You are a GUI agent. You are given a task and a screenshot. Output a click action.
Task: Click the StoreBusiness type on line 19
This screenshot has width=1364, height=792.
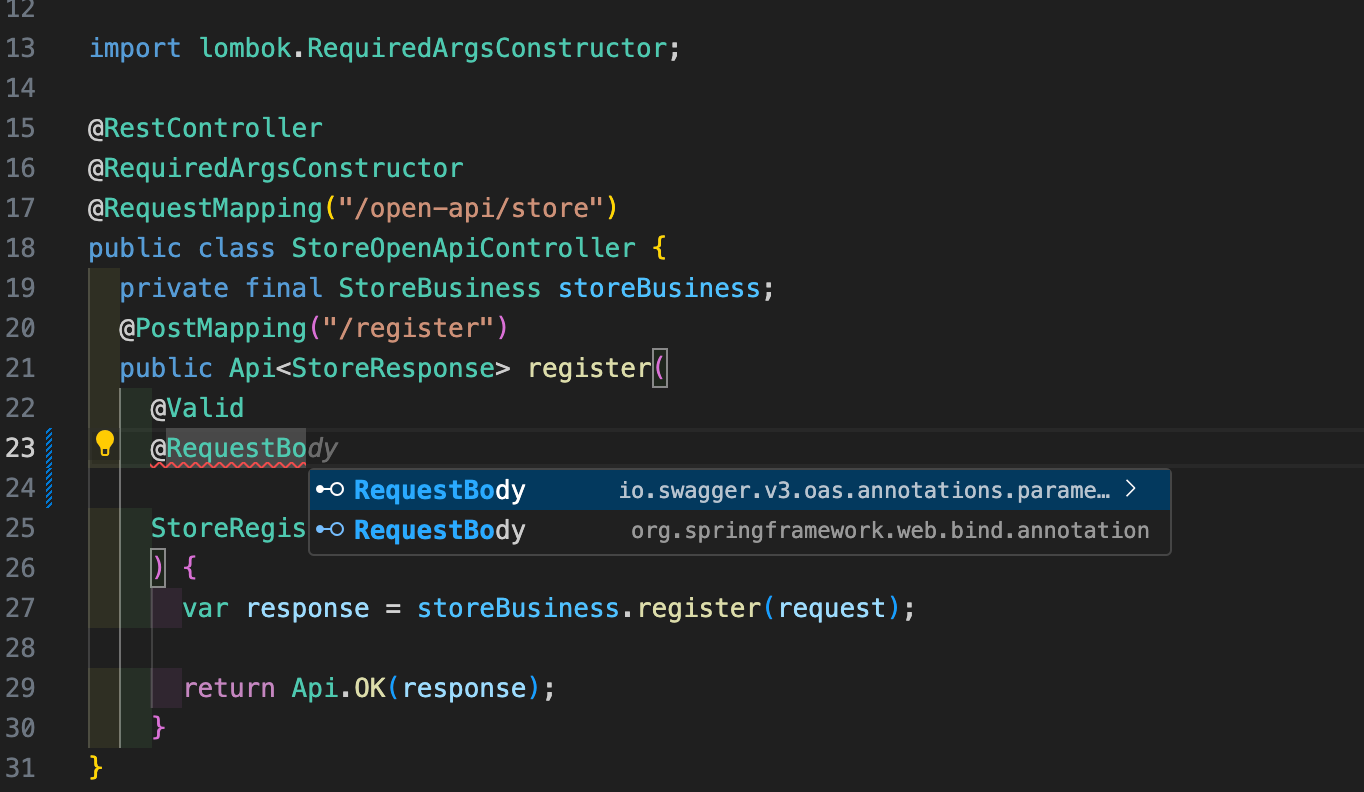439,288
